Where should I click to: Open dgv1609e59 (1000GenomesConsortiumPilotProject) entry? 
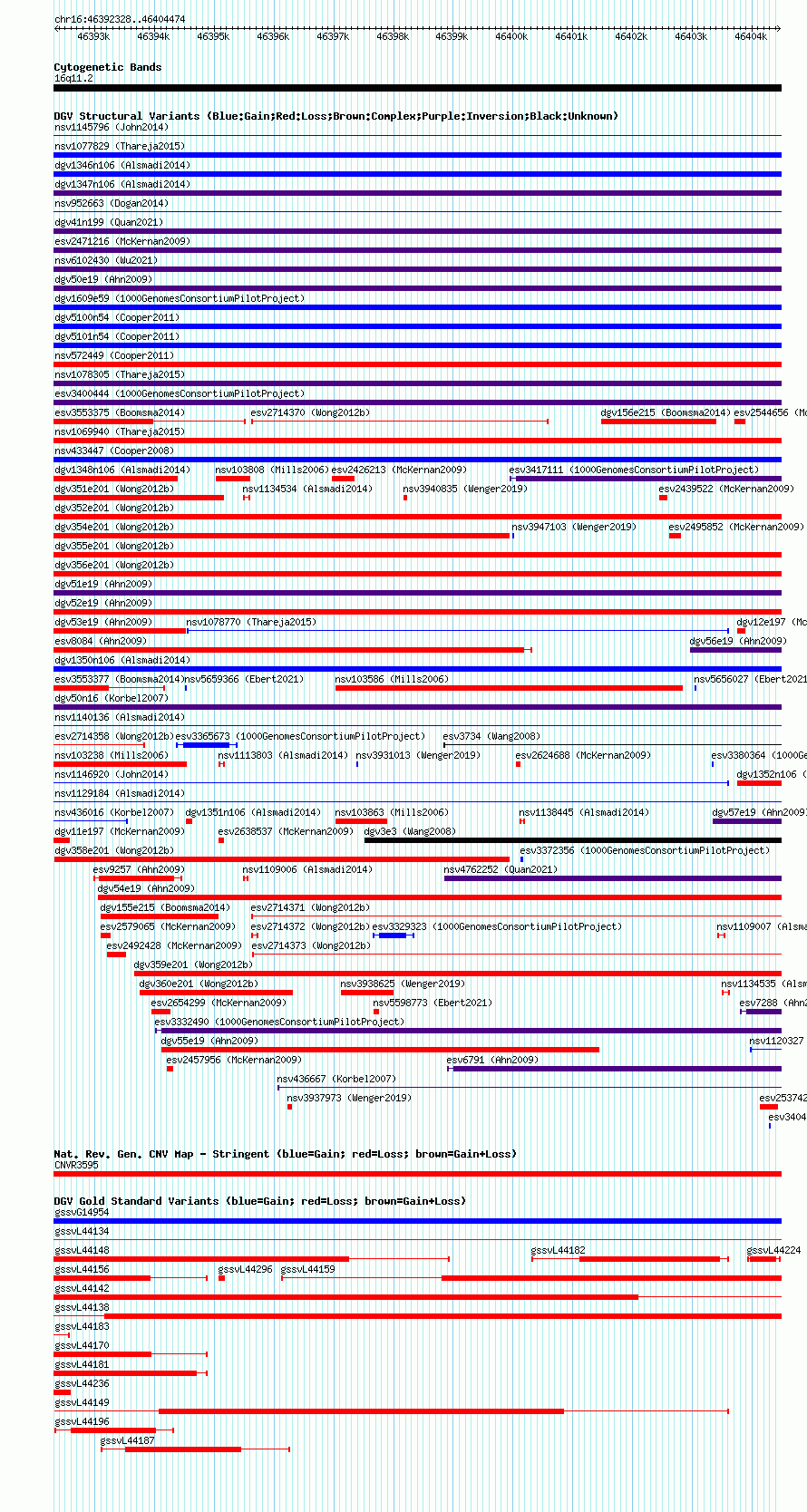pos(180,298)
